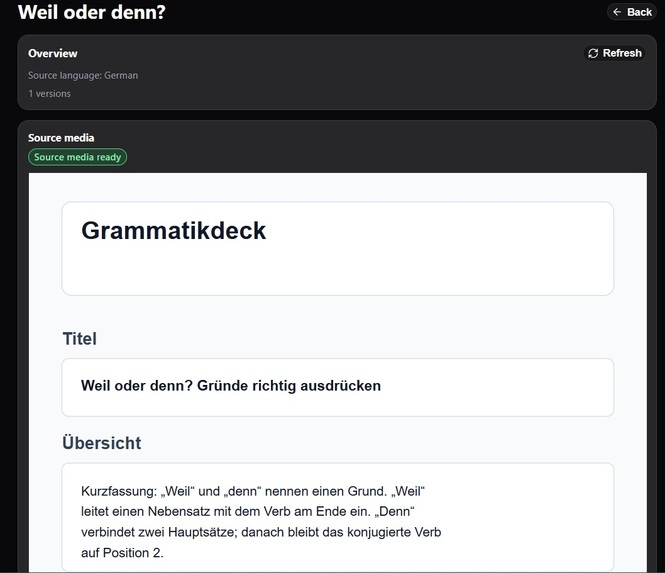The image size is (665, 573).
Task: Select the 'Weil oder denn?' page heading
Action: pyautogui.click(x=92, y=12)
